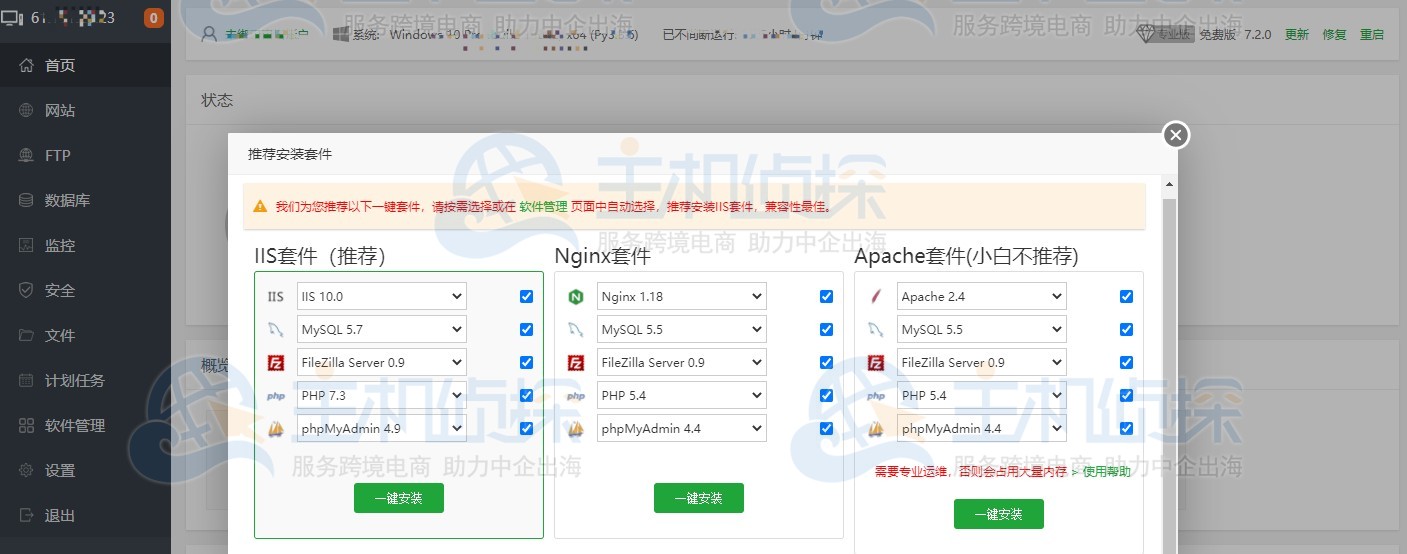Click the 重启 restart link
The height and width of the screenshot is (554, 1407).
[x=1372, y=34]
